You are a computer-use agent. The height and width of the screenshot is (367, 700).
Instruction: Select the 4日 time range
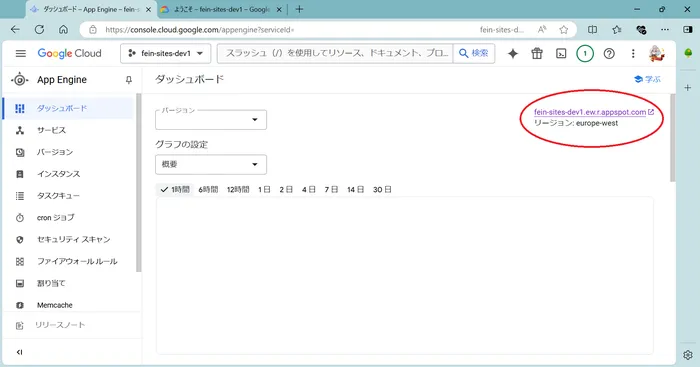308,190
